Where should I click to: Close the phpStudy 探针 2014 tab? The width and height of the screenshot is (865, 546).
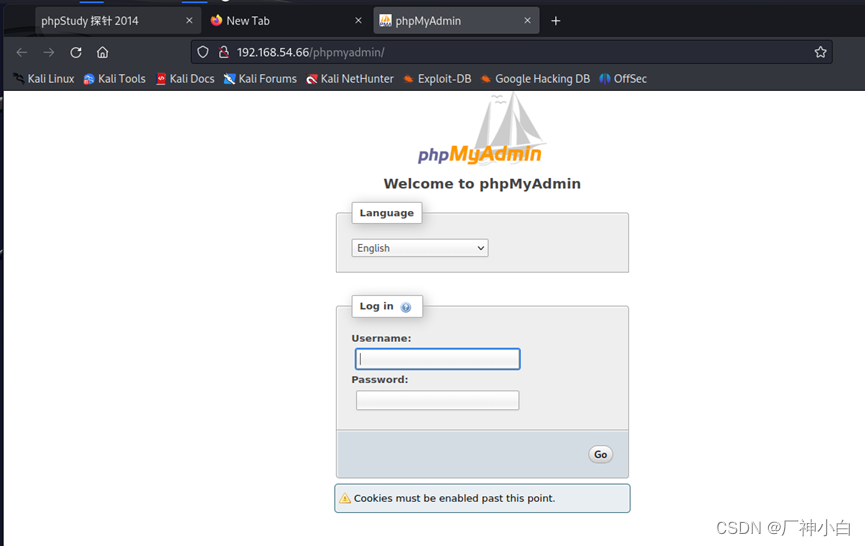(189, 20)
